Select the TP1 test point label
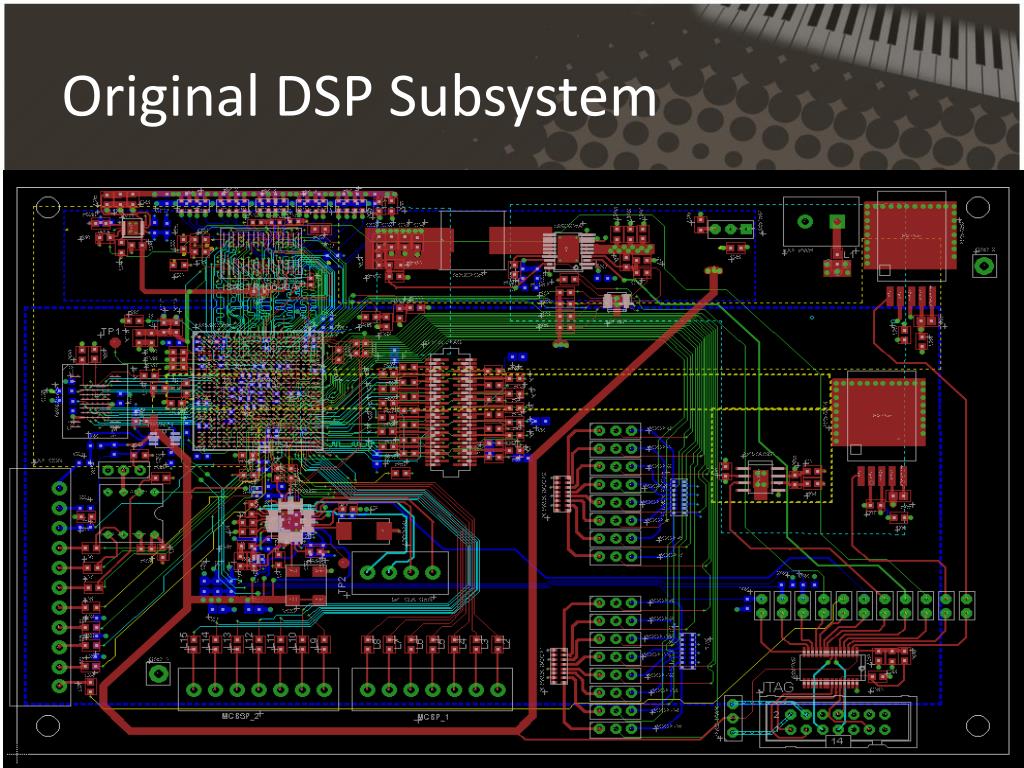 click(111, 332)
